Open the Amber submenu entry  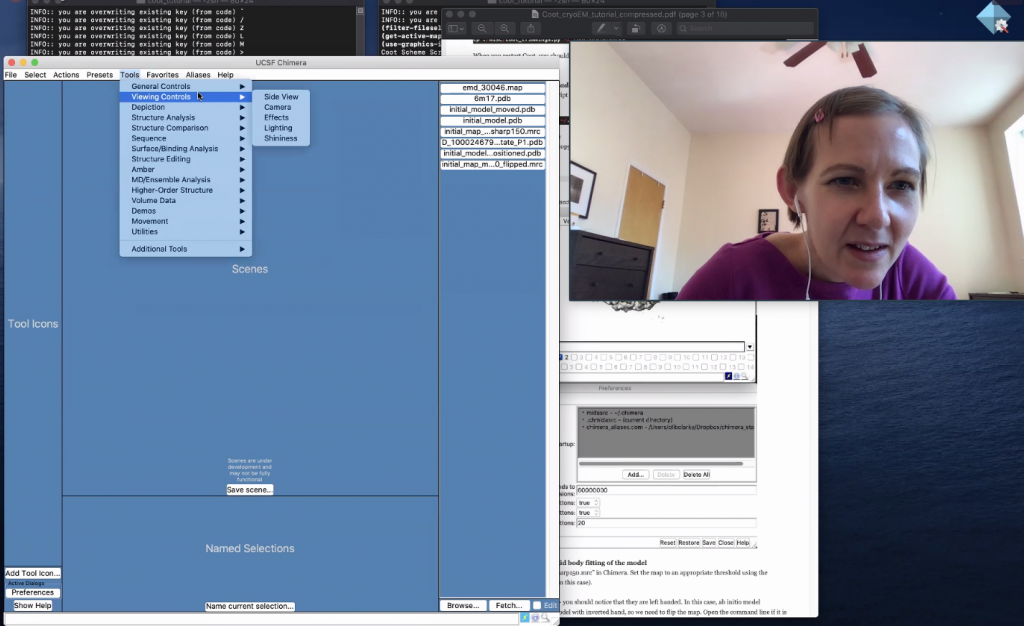point(185,169)
